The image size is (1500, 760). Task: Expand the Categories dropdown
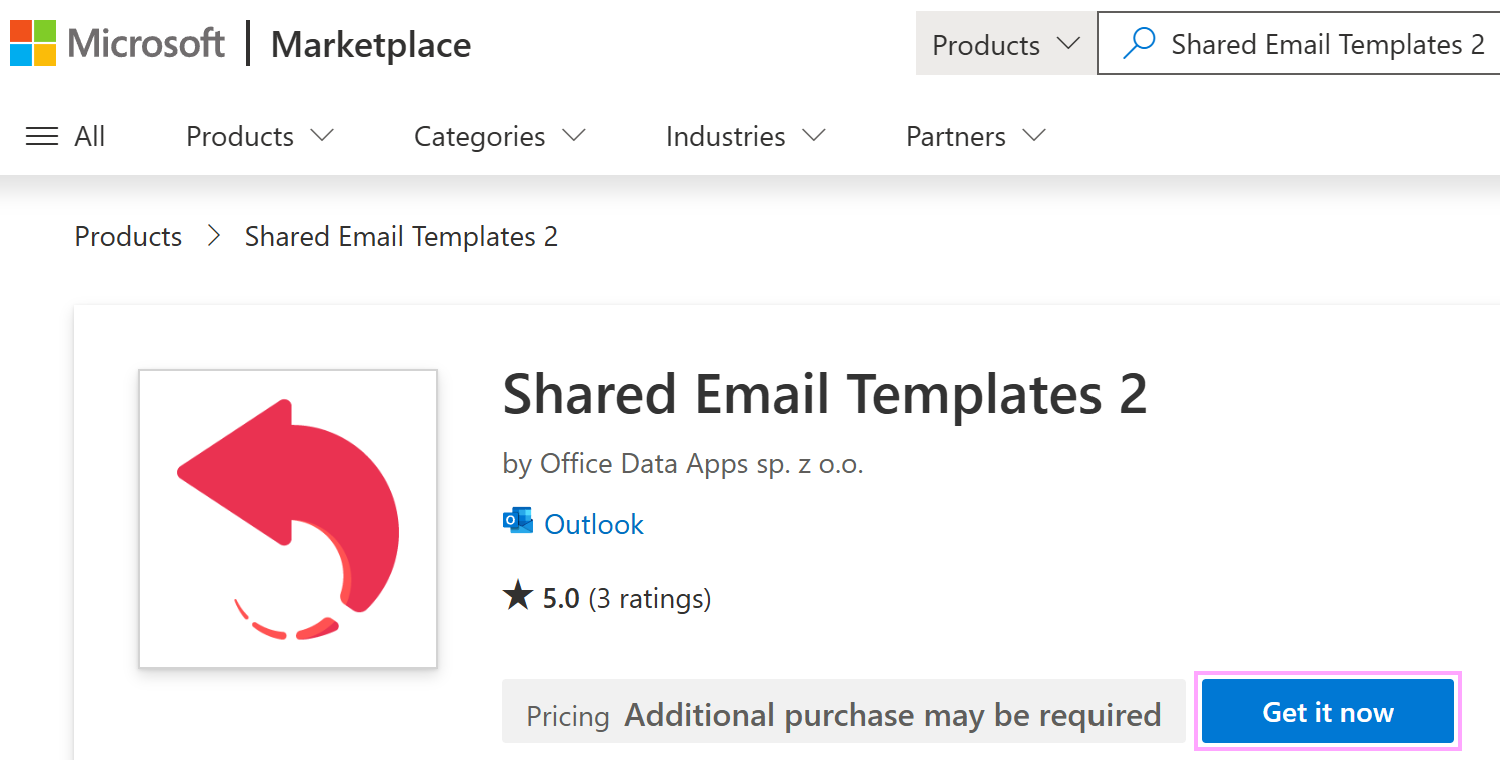coord(499,136)
